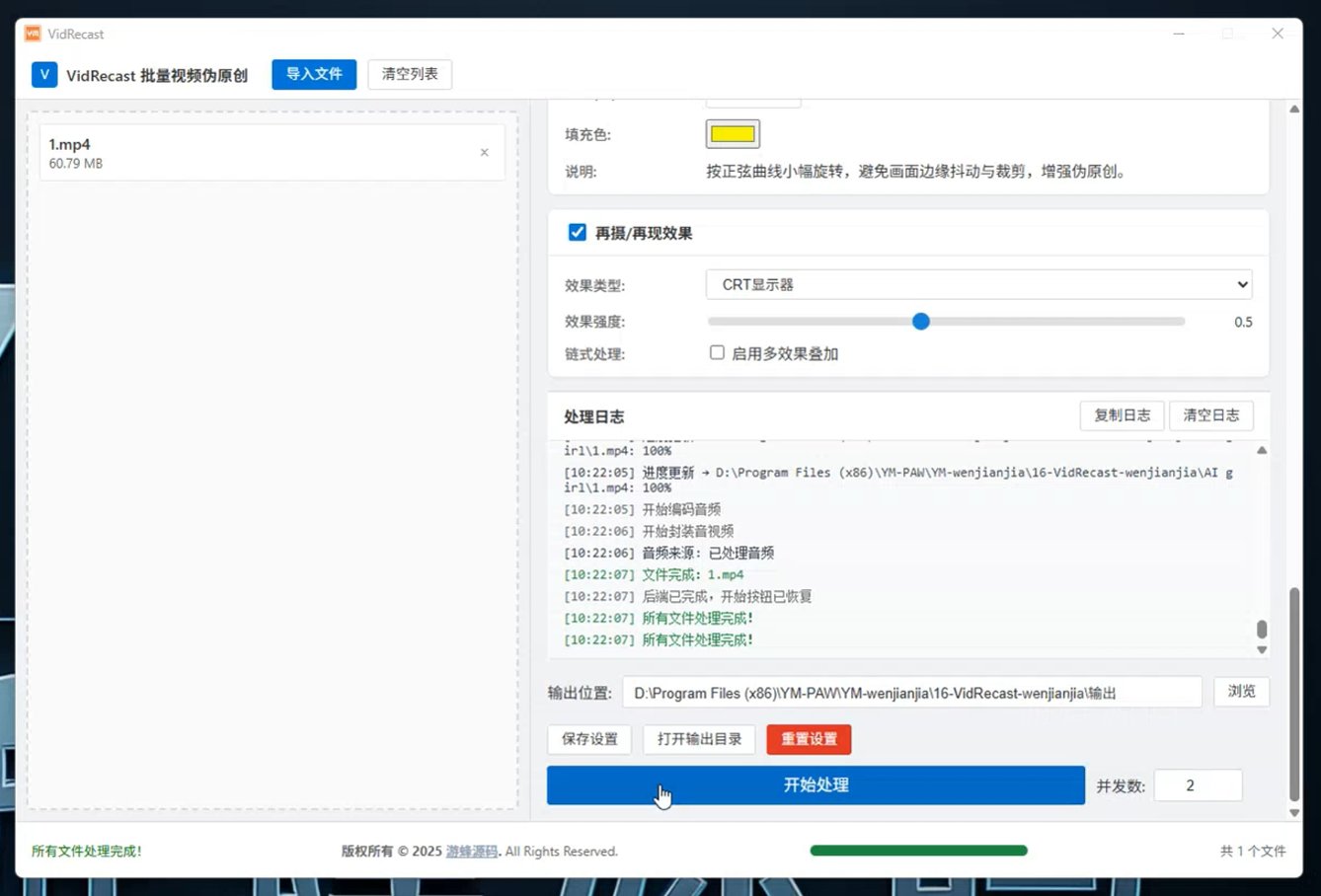Viewport: 1321px width, 896px height.
Task: Click the 保存设置 save settings button
Action: [589, 739]
